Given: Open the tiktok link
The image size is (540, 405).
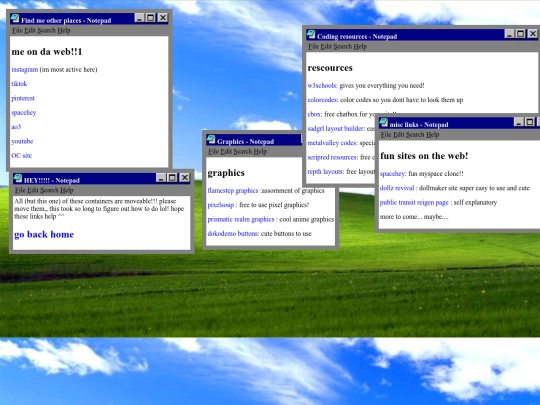Looking at the screenshot, I should (19, 84).
